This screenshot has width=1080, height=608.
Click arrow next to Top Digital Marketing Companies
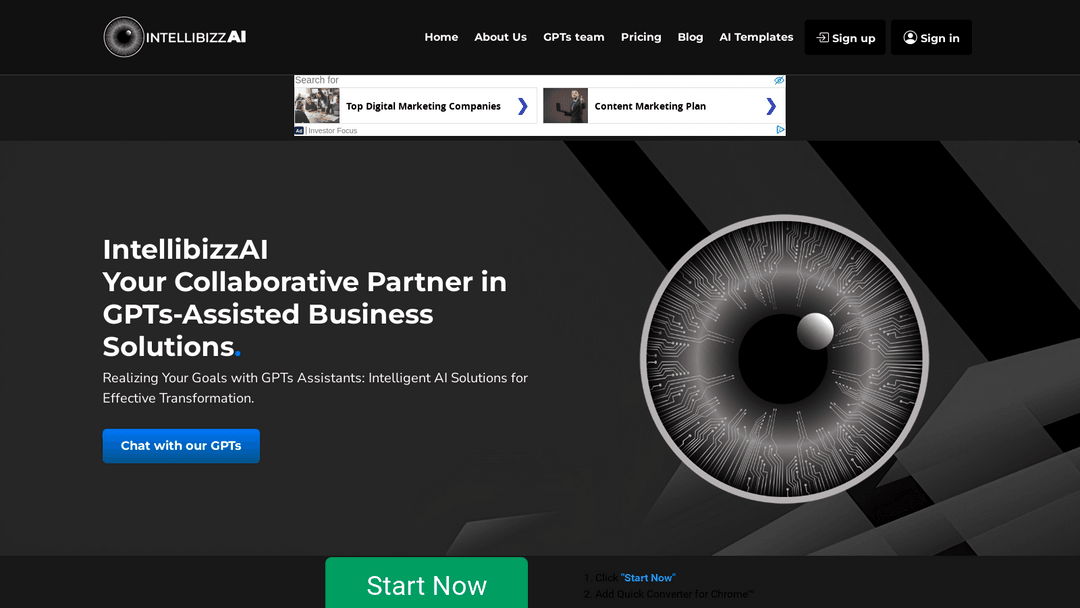523,106
